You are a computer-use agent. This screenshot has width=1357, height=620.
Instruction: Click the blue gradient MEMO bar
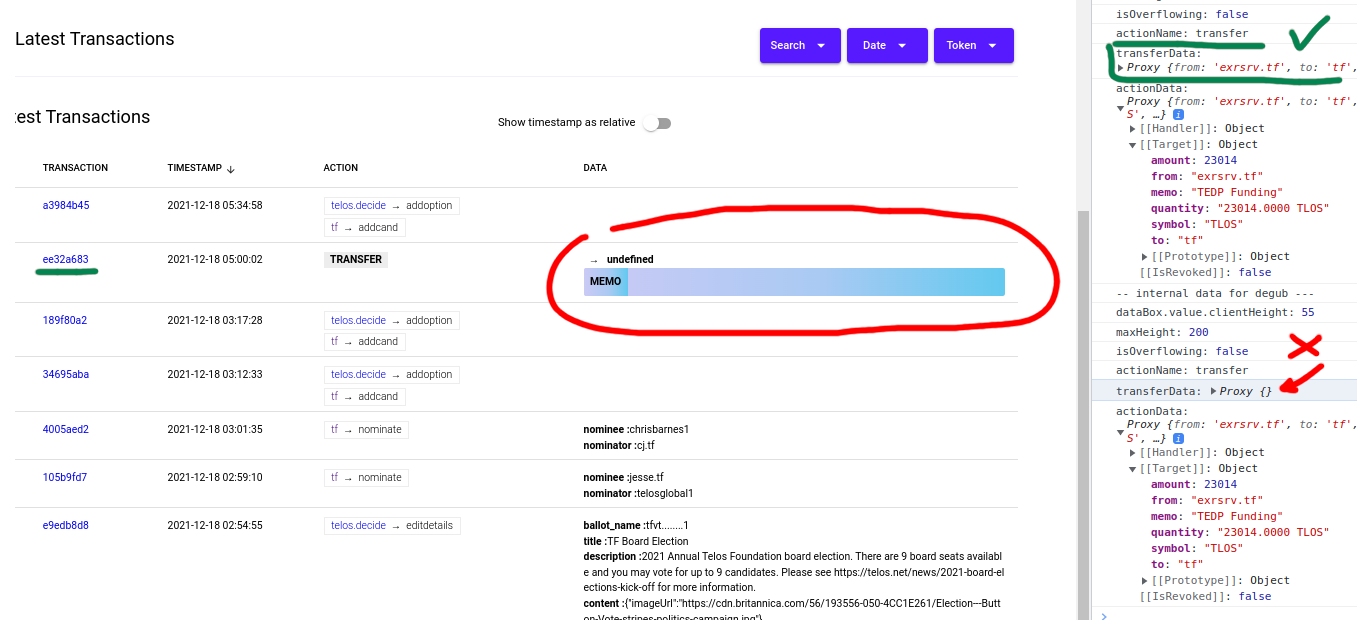(x=800, y=282)
